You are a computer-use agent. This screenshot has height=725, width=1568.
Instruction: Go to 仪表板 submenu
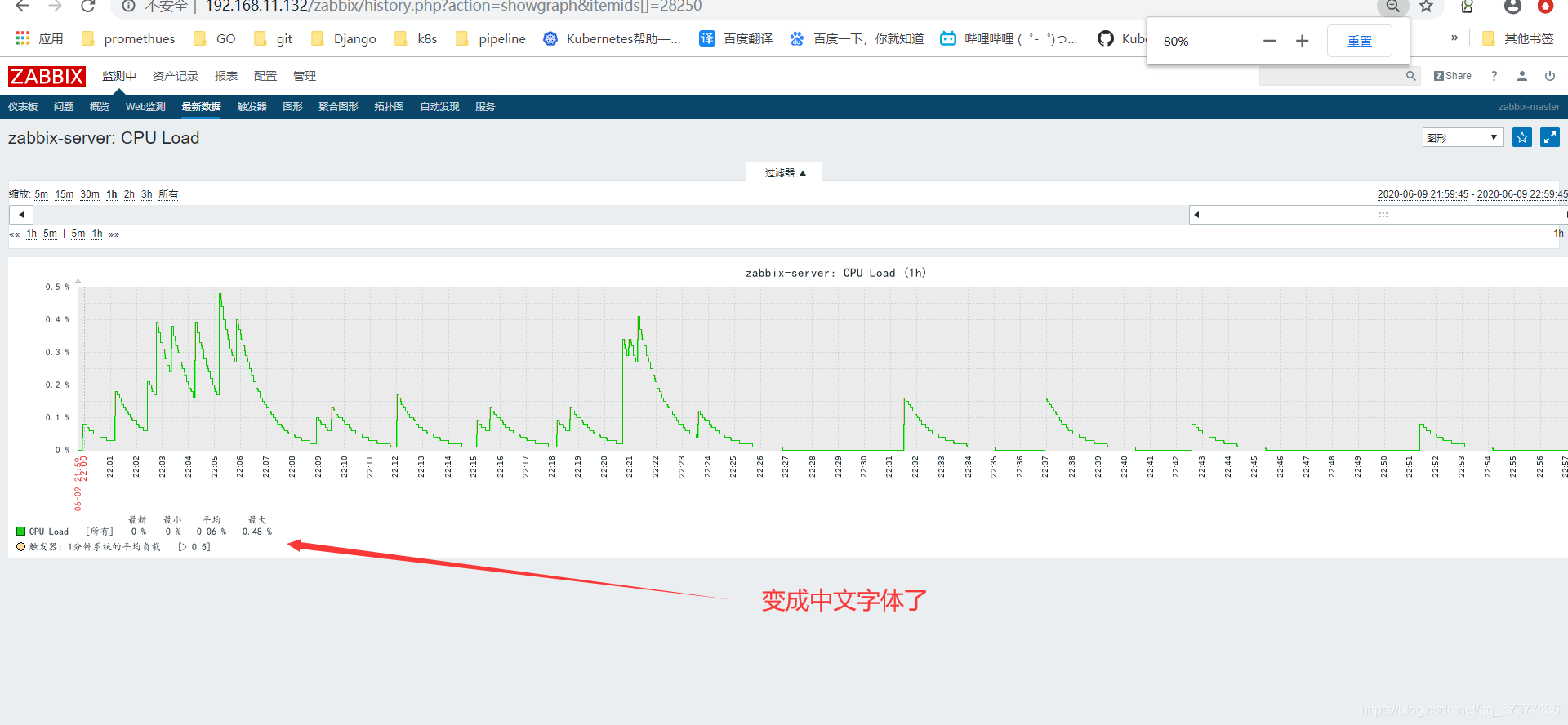click(23, 107)
